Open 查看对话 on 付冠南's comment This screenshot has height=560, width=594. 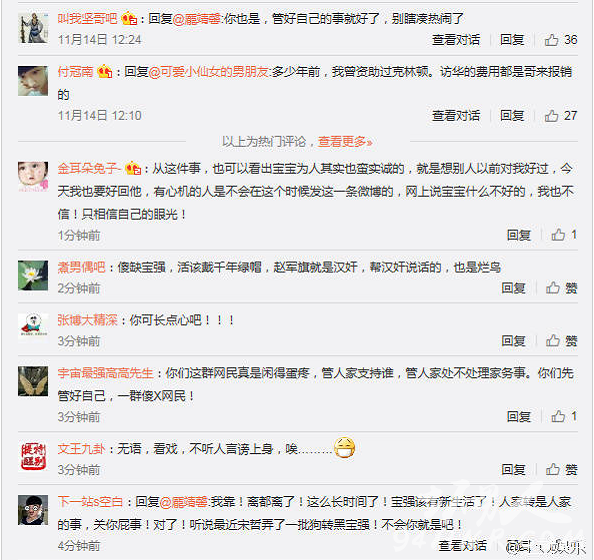[456, 116]
